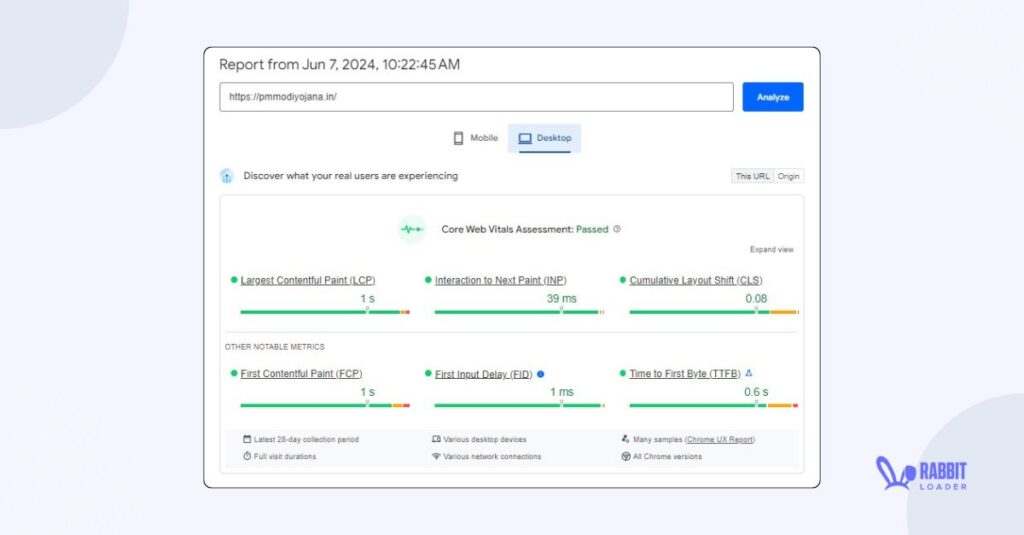Open Core Web Vitals Assessment help icon

click(x=617, y=229)
